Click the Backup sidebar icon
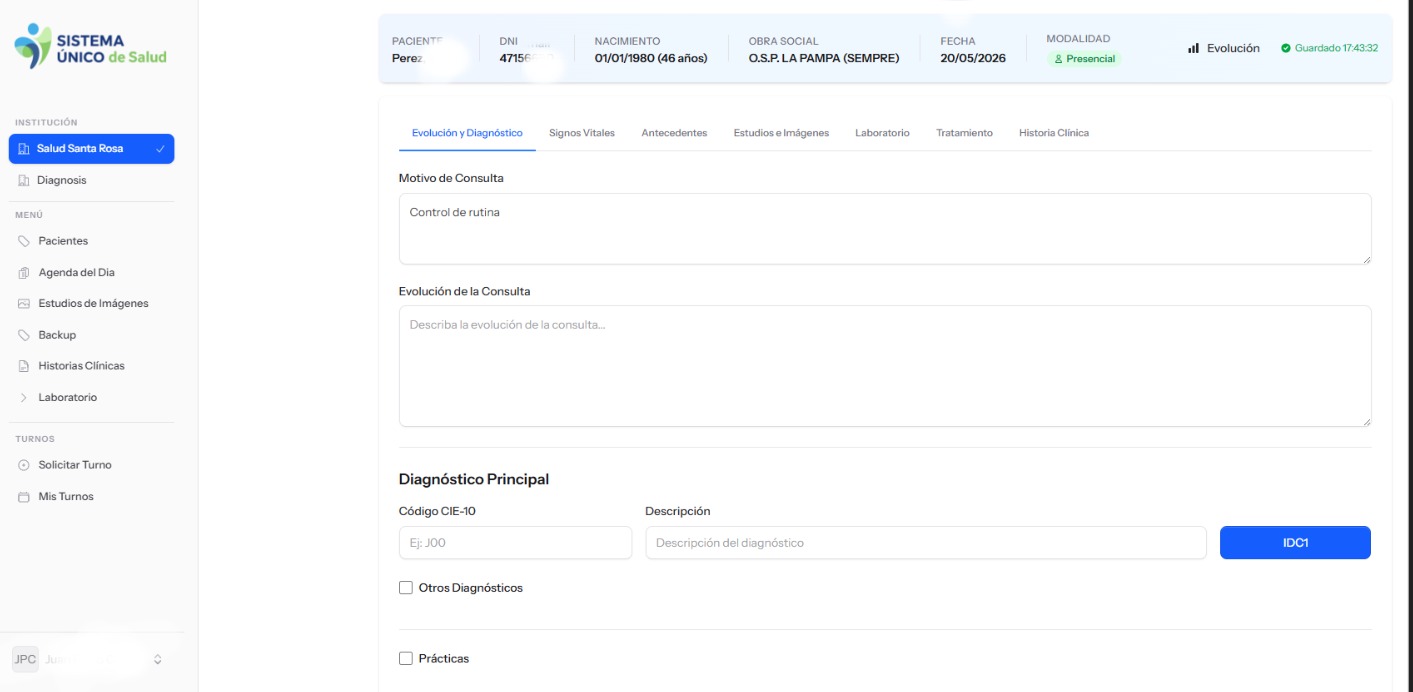Viewport: 1413px width, 692px height. pos(24,335)
